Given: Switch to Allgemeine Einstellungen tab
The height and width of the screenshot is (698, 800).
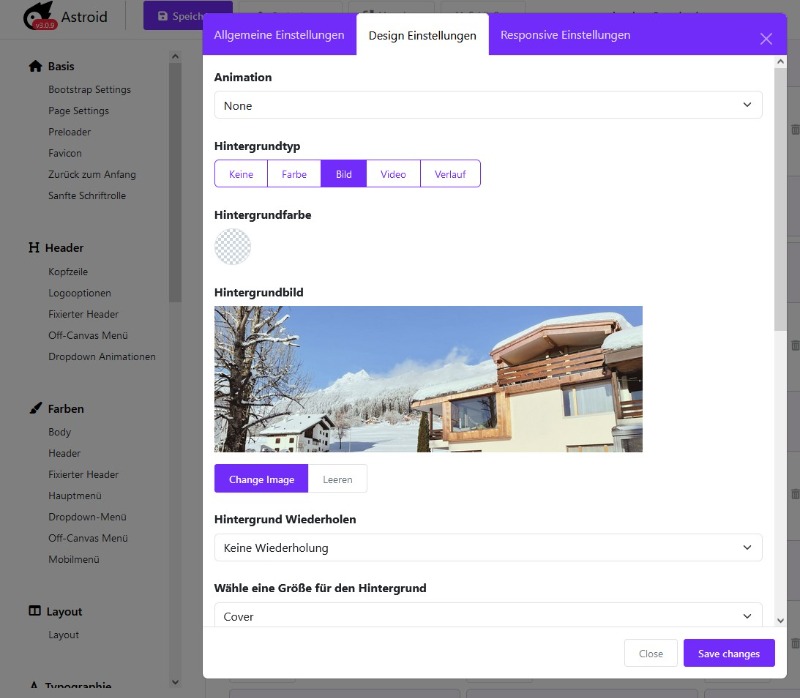Looking at the screenshot, I should click(x=279, y=35).
